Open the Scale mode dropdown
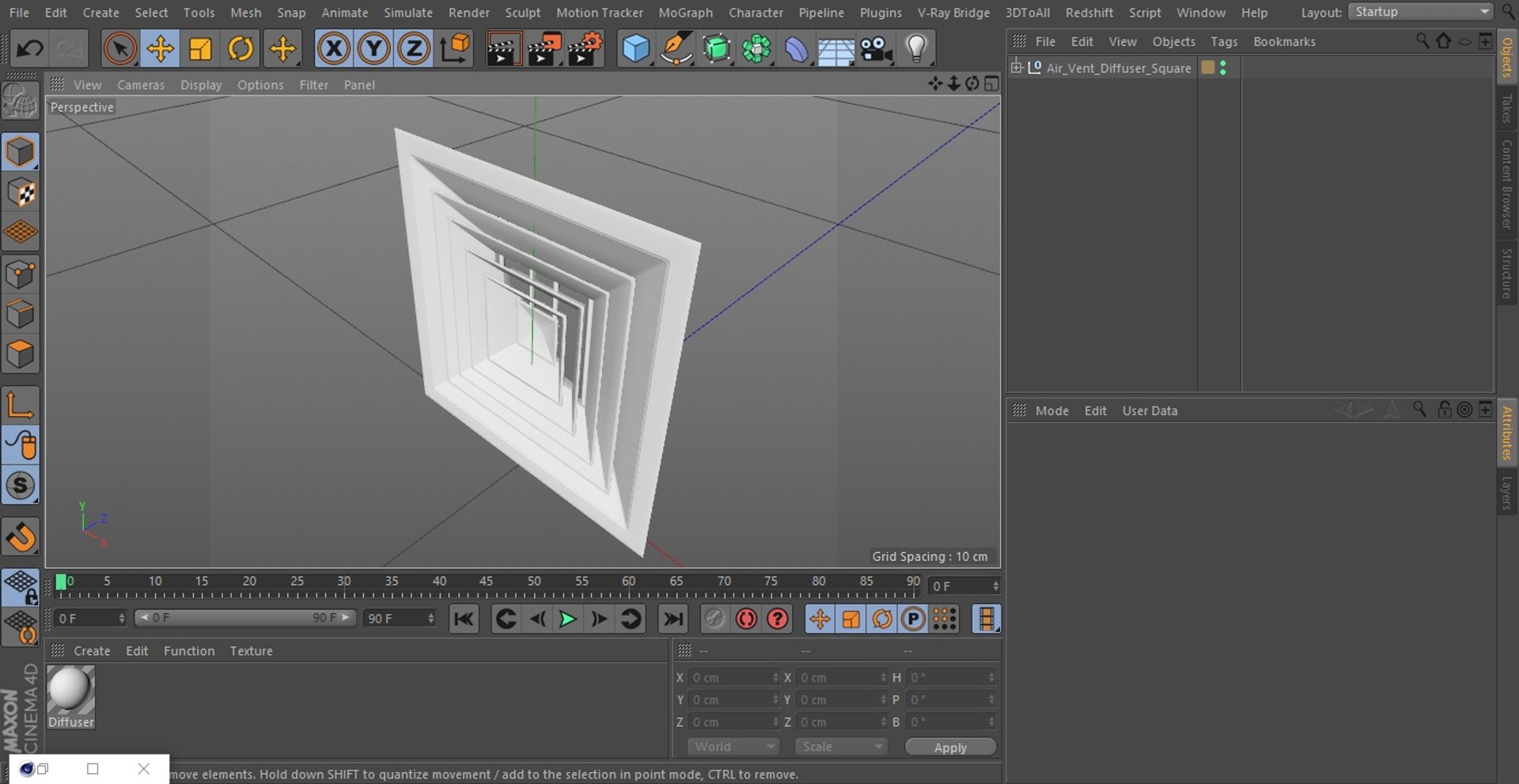1519x784 pixels. point(841,747)
